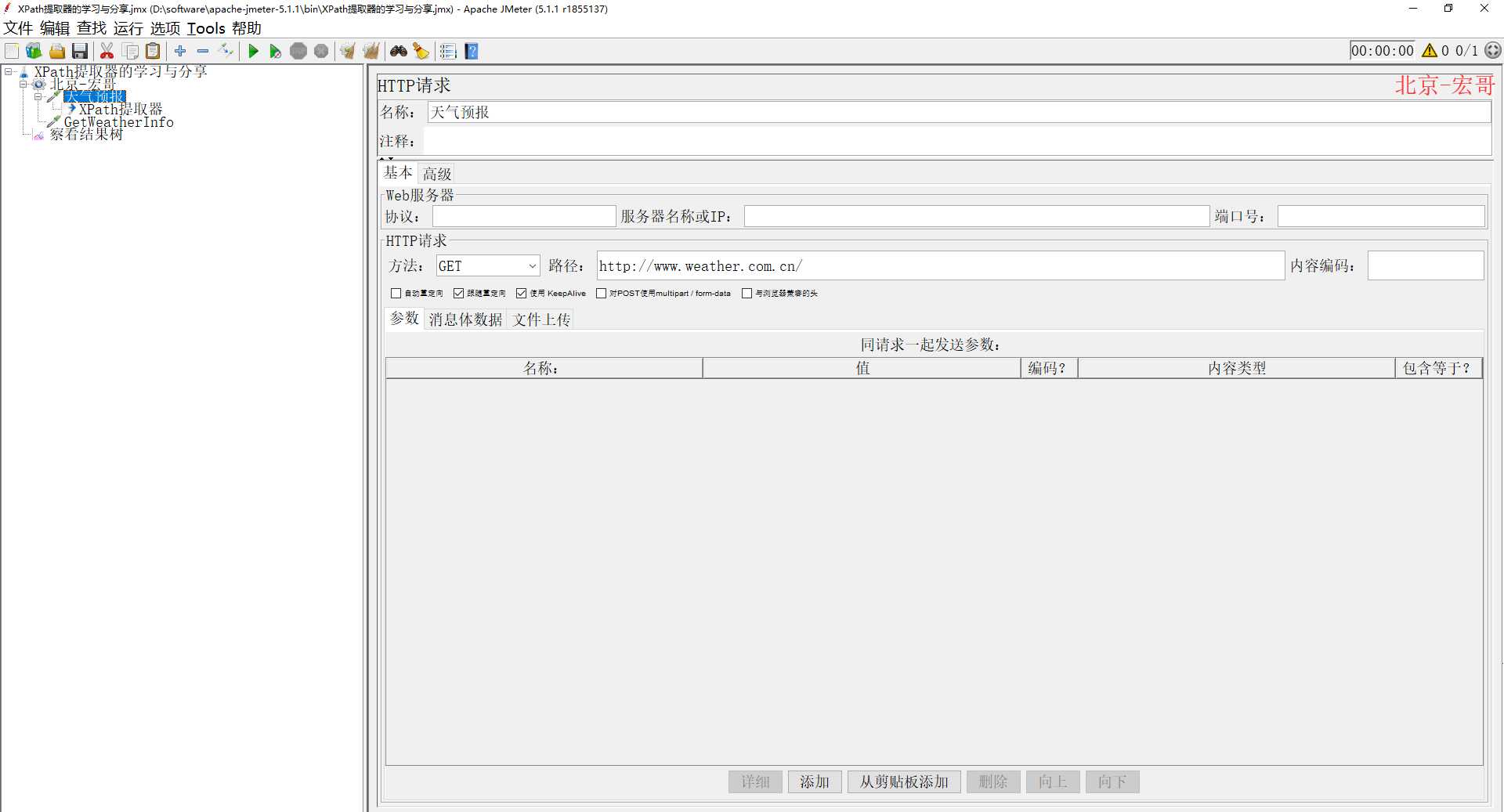Open the Templates icon
The width and height of the screenshot is (1504, 812).
[34, 51]
